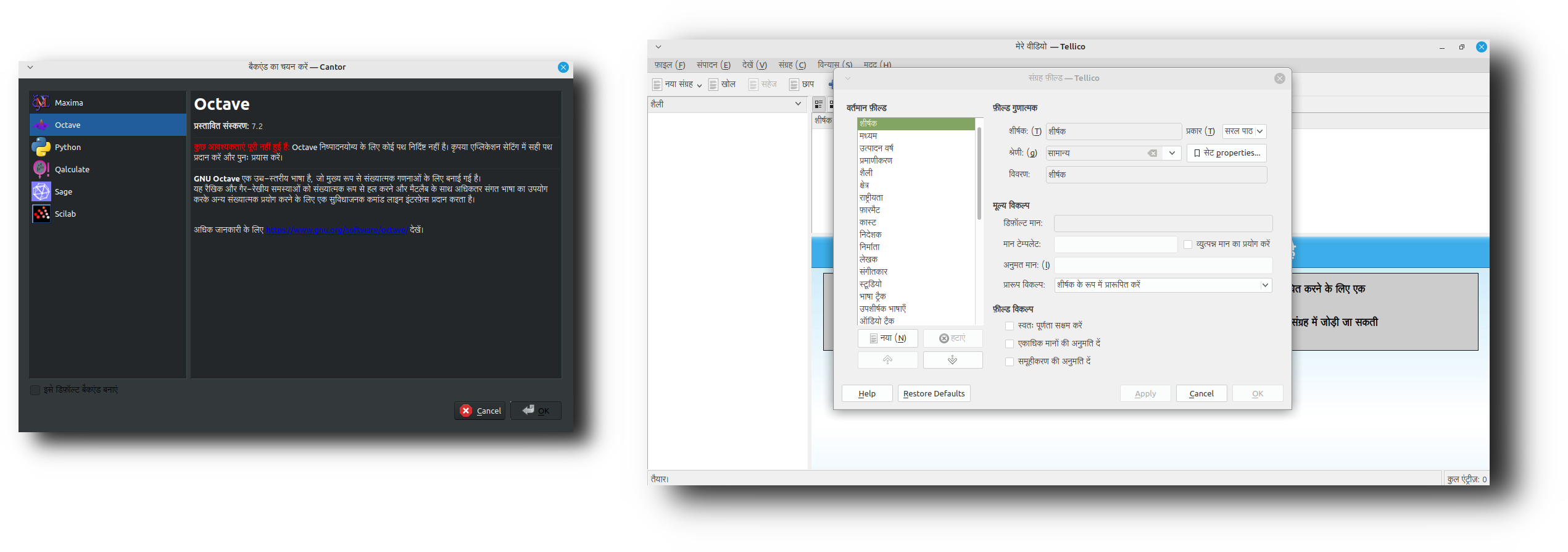Viewport: 1568px width, 552px height.
Task: Click the डिफ़ॉल्ट मान input field
Action: [1163, 224]
